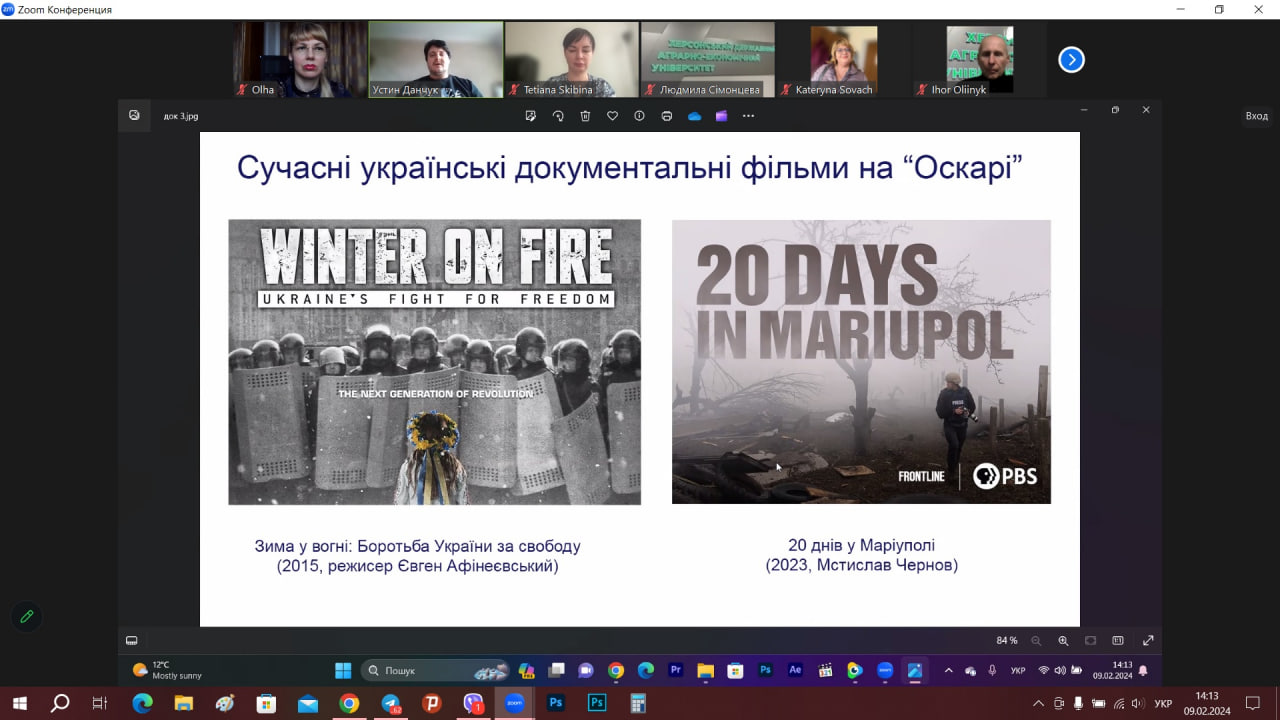Open the purple Clipchamp icon in Photos toolbar
Screen dimensions: 1280x720
(x=721, y=116)
